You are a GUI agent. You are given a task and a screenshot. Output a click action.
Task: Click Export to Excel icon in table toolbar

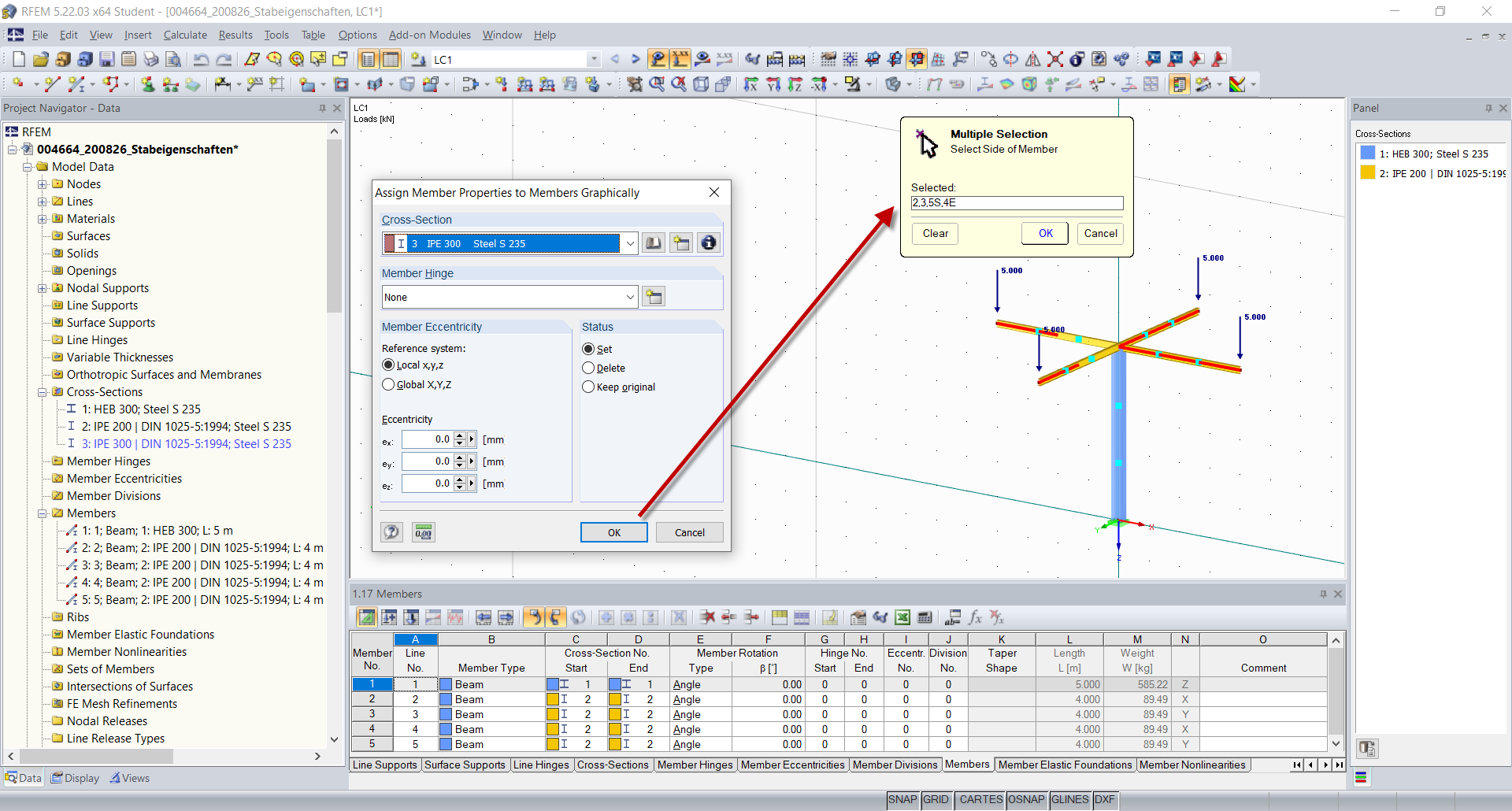(x=902, y=617)
